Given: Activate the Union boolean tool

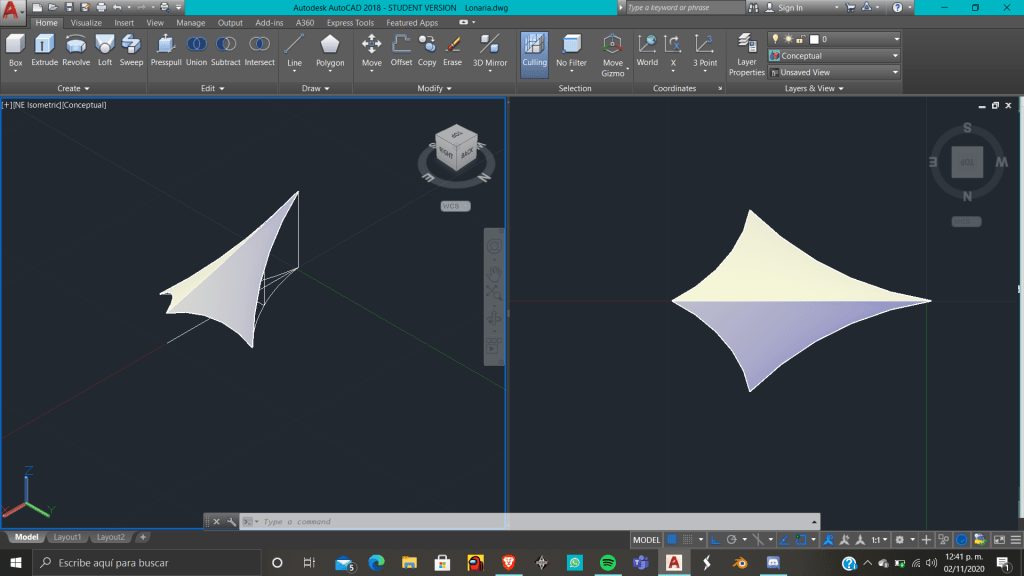Looking at the screenshot, I should 196,49.
